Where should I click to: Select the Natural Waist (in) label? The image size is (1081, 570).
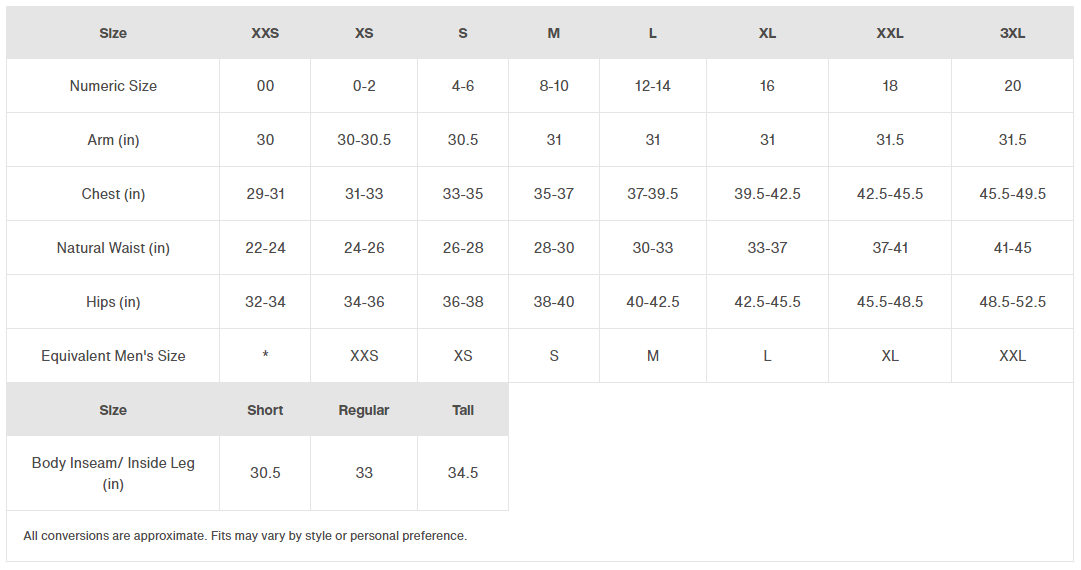[113, 248]
